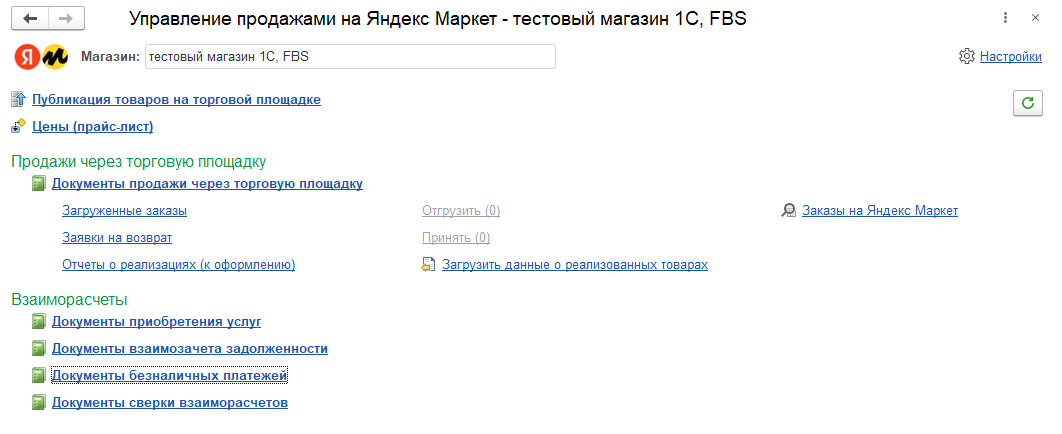Open Заявки на возврат link
Viewport: 1062px width, 434px height.
(x=117, y=238)
